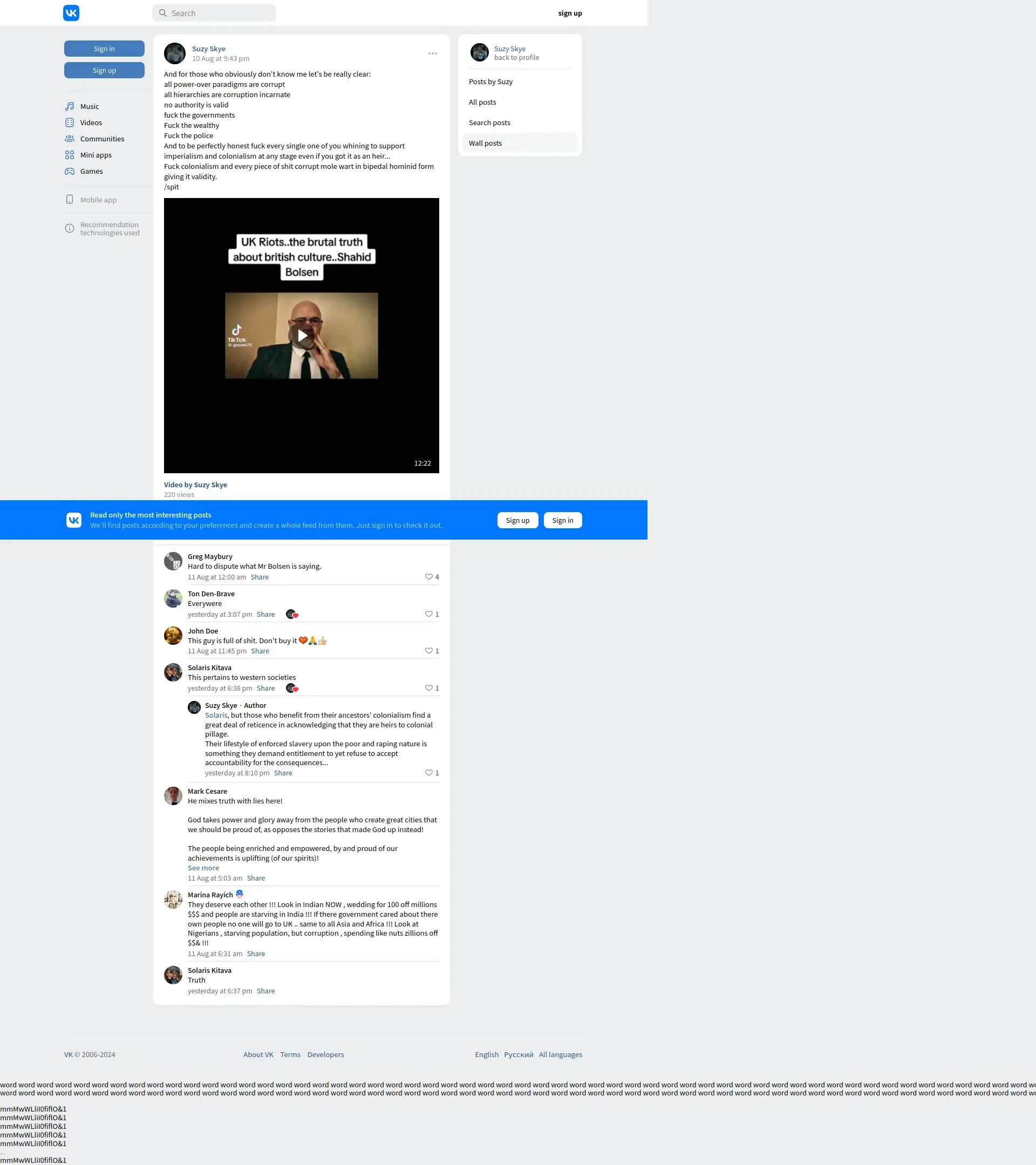The height and width of the screenshot is (1165, 1036).
Task: Click the VK logo in header
Action: pyautogui.click(x=71, y=13)
